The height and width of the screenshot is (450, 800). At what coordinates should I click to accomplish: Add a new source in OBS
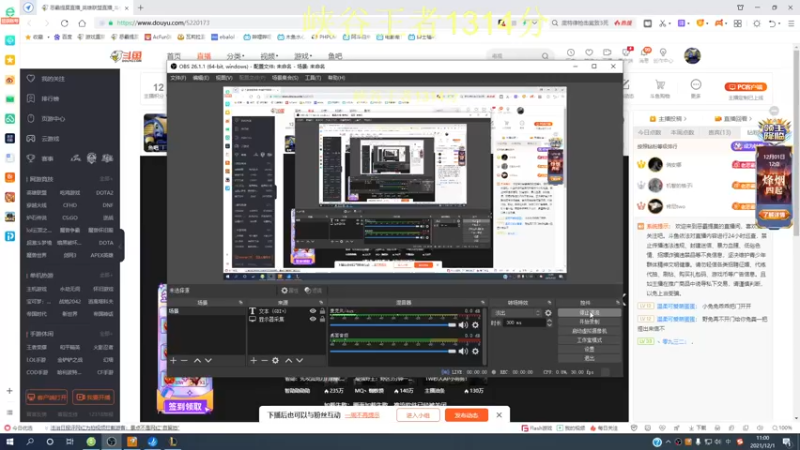coord(254,360)
